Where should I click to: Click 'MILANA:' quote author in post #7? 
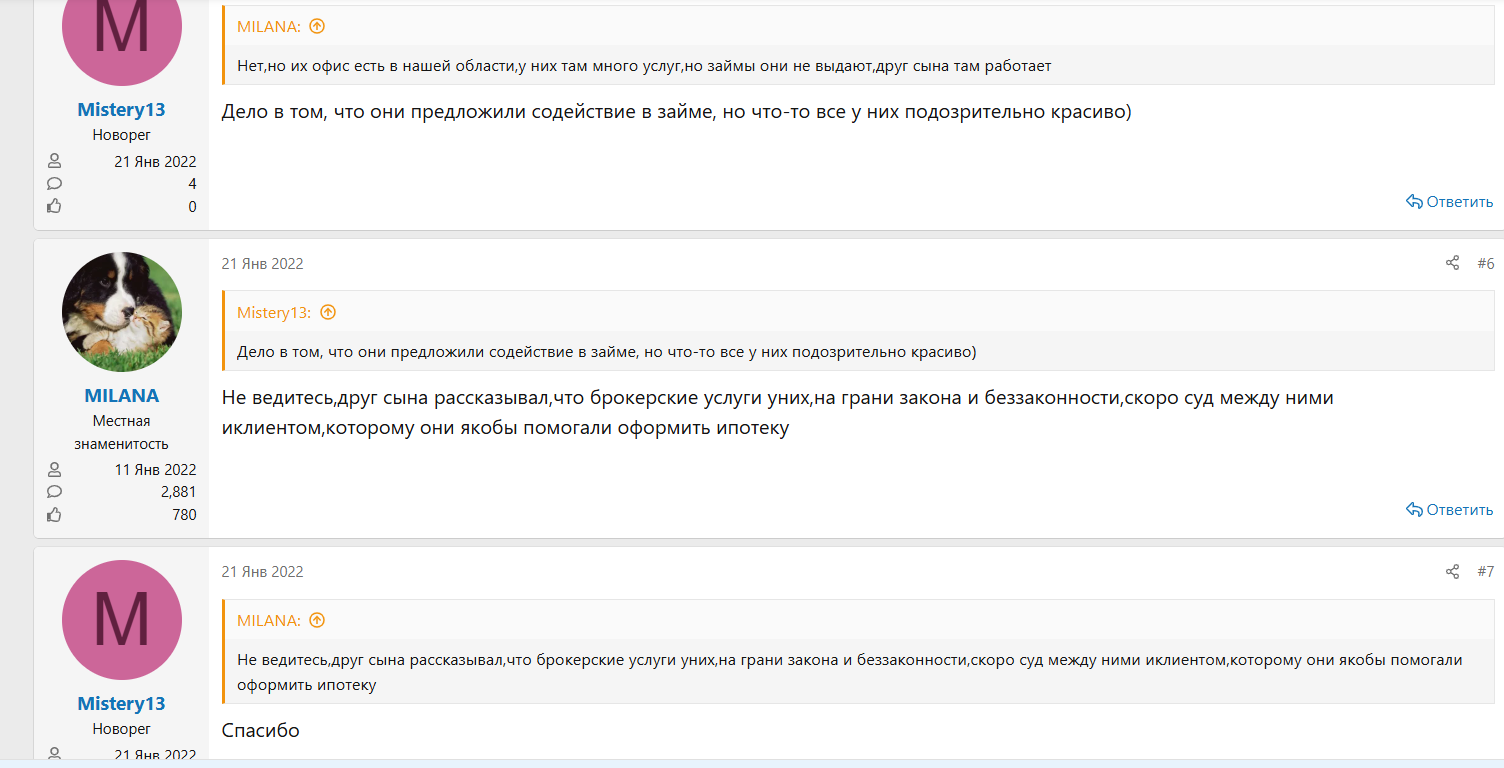268,621
